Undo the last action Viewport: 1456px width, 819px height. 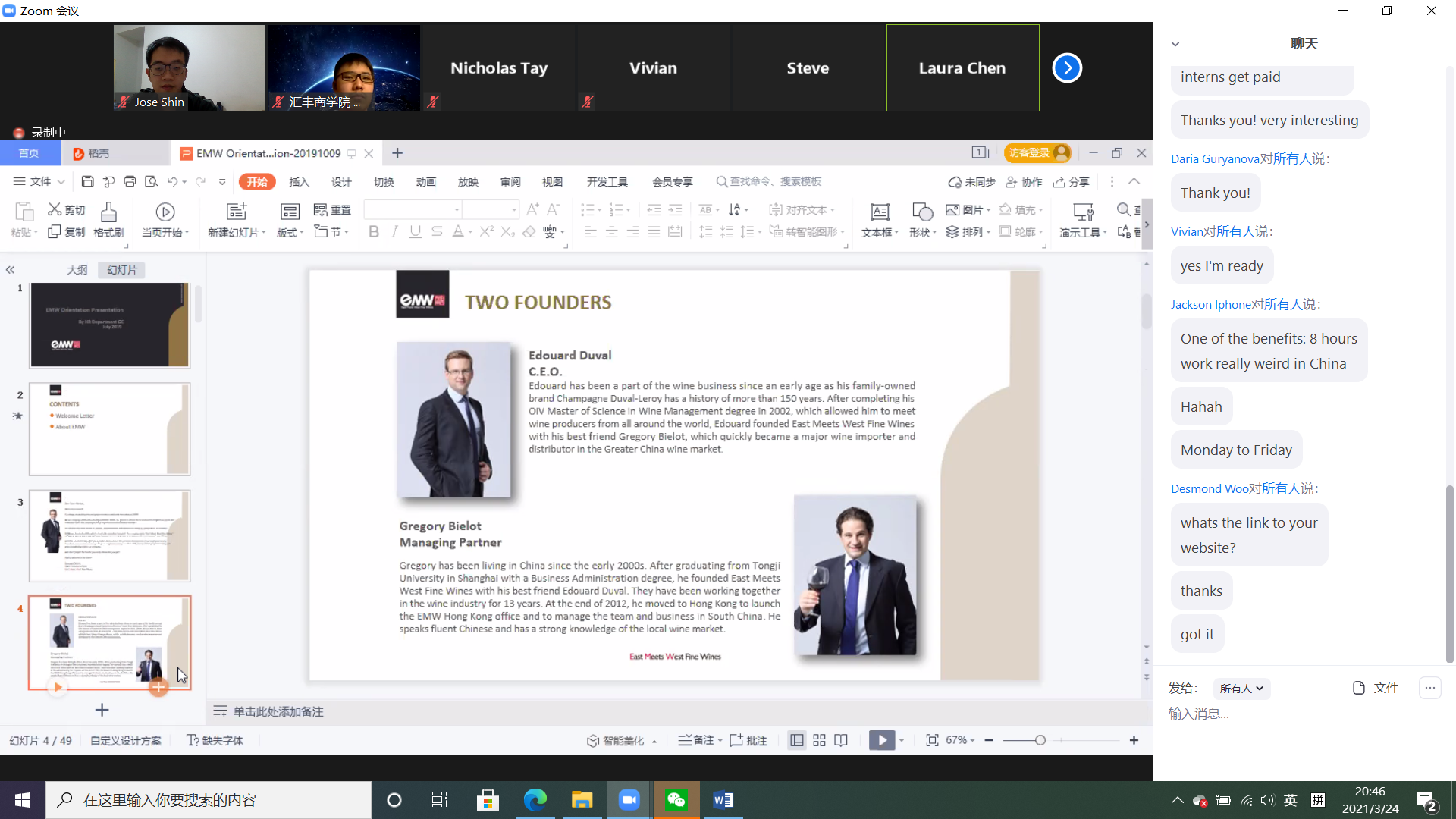click(172, 182)
